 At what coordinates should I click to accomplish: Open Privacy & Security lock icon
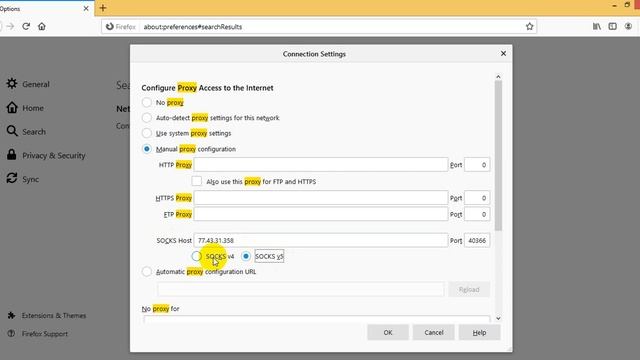[12, 155]
